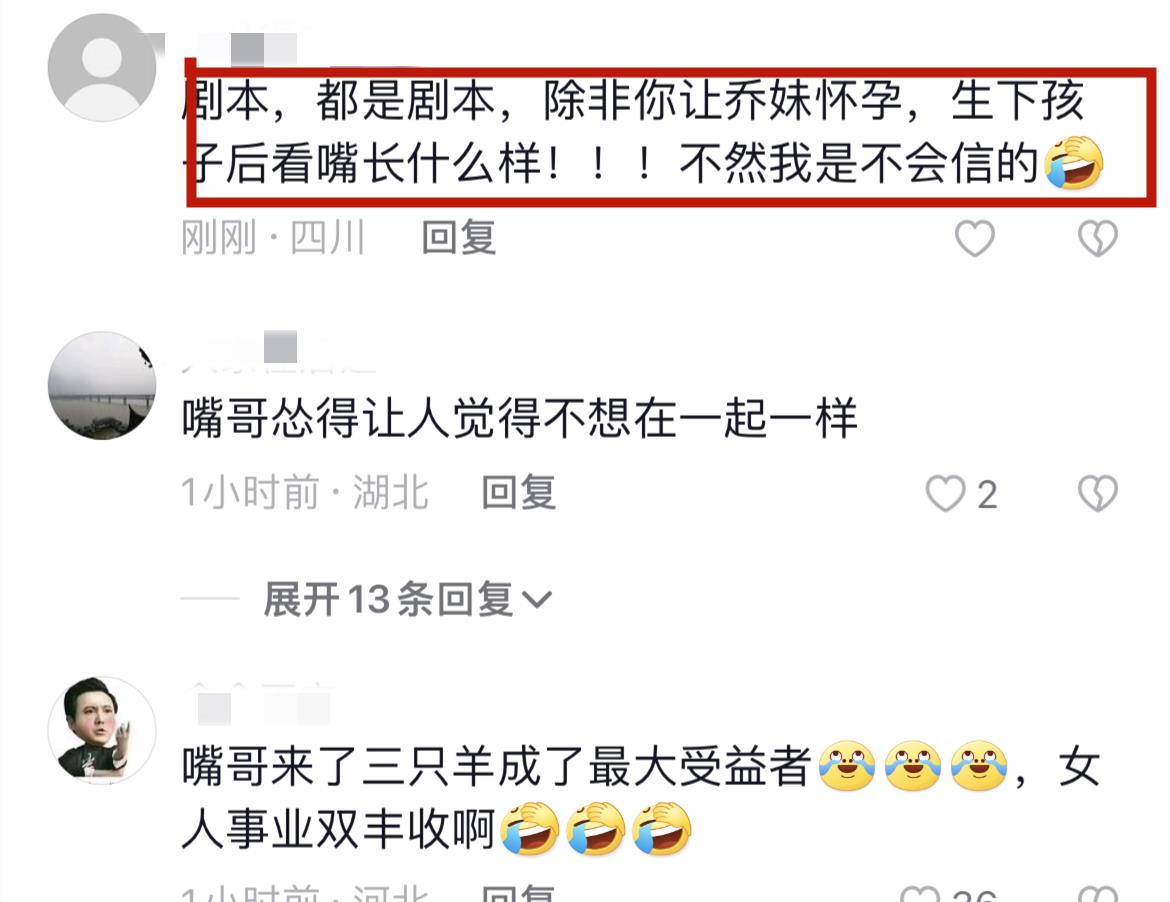Tap the blurred username above 嘴哥总得 comment
This screenshot has width=1170, height=902.
280,351
